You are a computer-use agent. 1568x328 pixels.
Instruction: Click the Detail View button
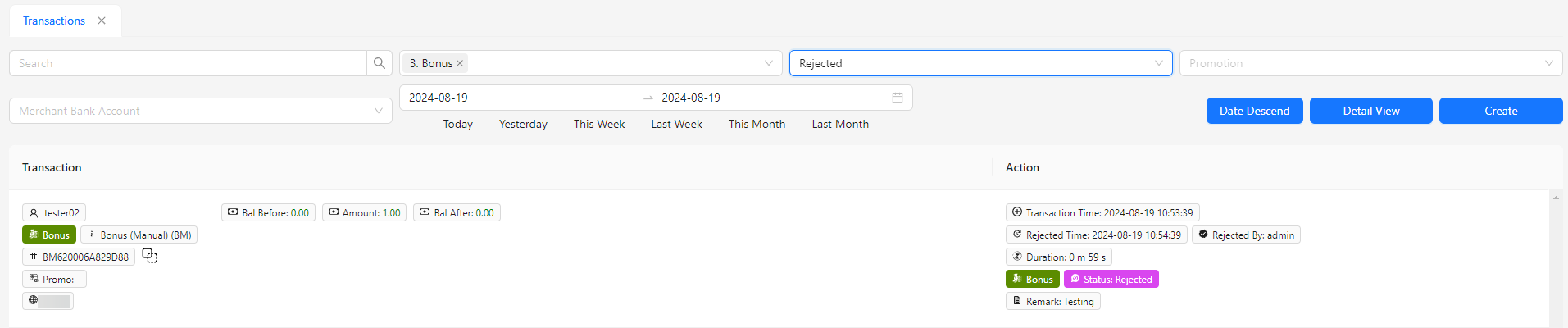[1370, 111]
